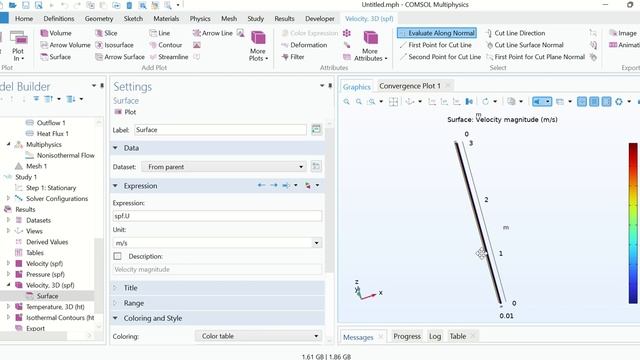Select the Nonisothermal Flow node

coord(60,155)
